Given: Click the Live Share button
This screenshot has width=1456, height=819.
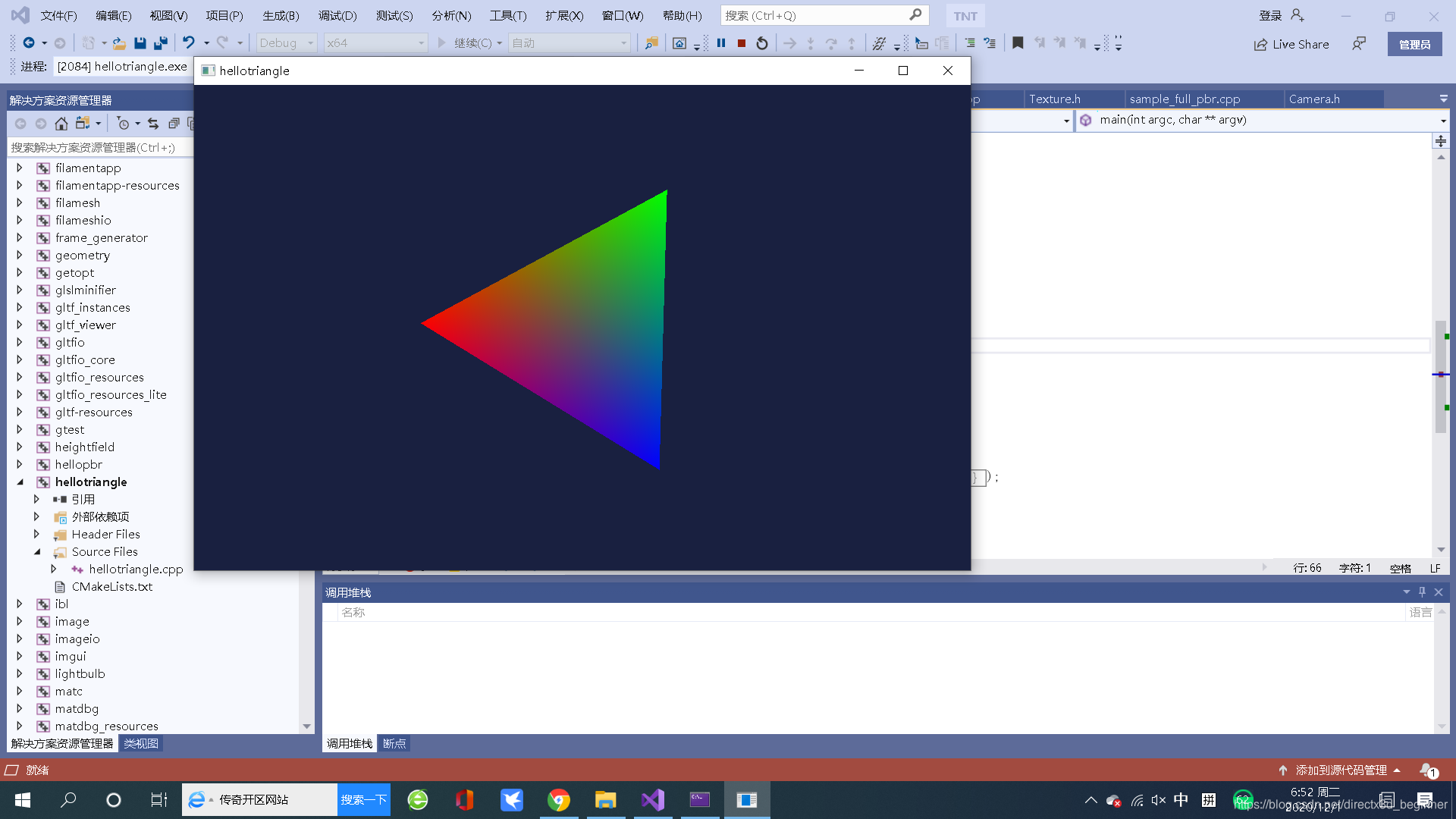Looking at the screenshot, I should (1291, 44).
